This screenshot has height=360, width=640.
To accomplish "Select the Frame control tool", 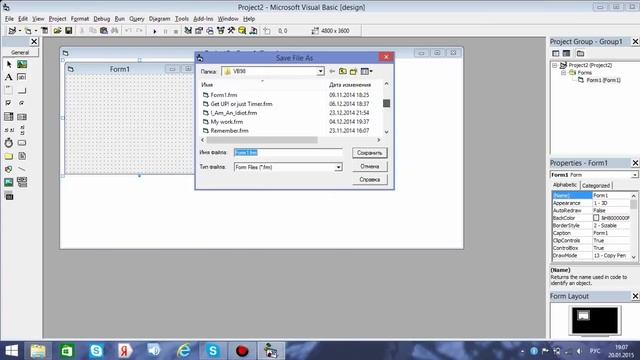I will pos(9,90).
